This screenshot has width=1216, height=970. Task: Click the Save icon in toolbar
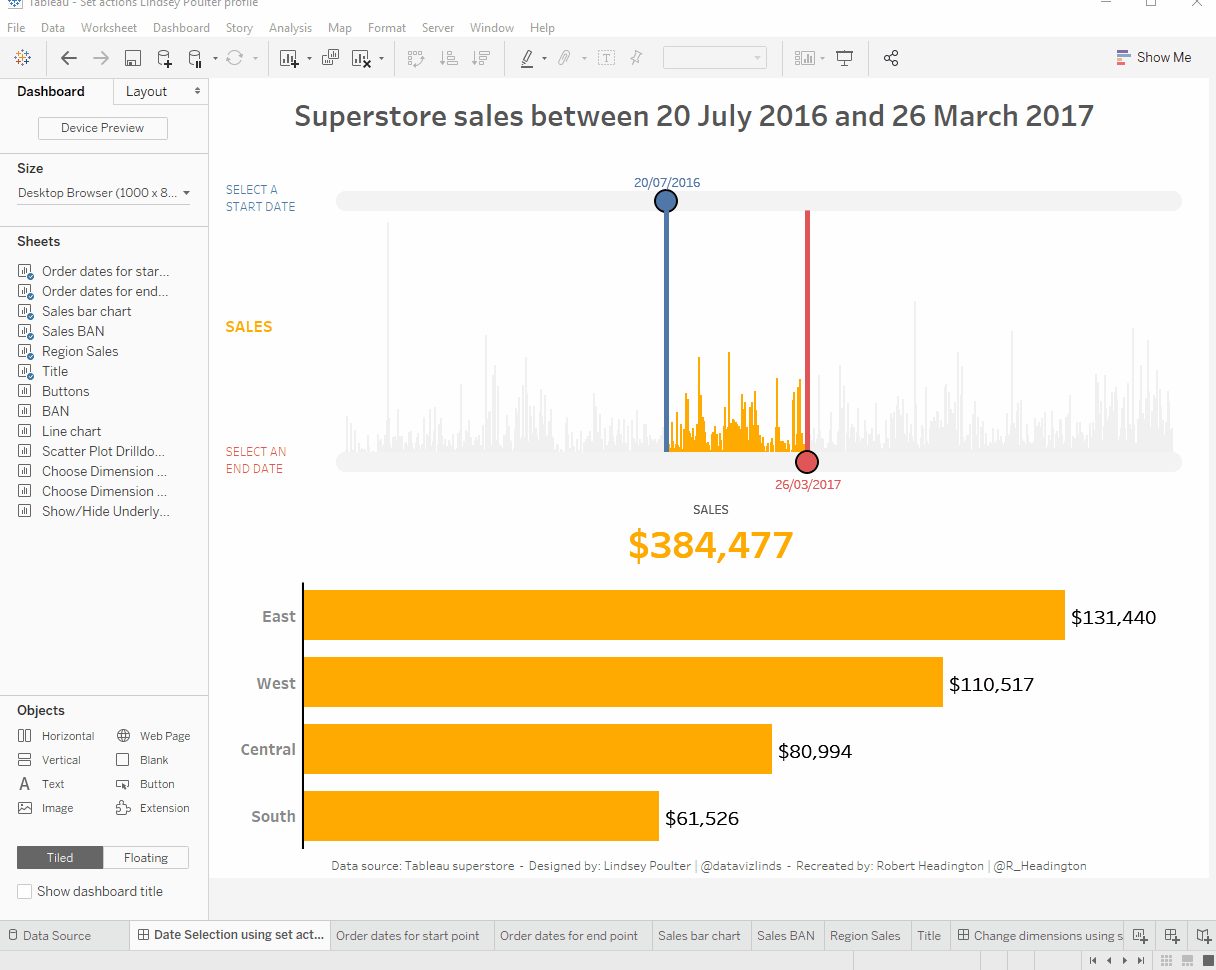pyautogui.click(x=133, y=58)
